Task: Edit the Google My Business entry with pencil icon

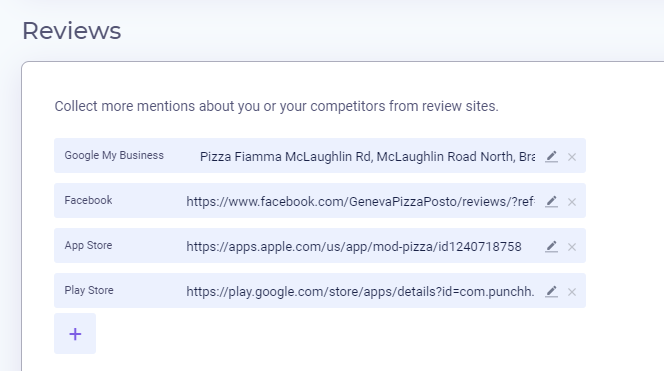Action: point(551,157)
